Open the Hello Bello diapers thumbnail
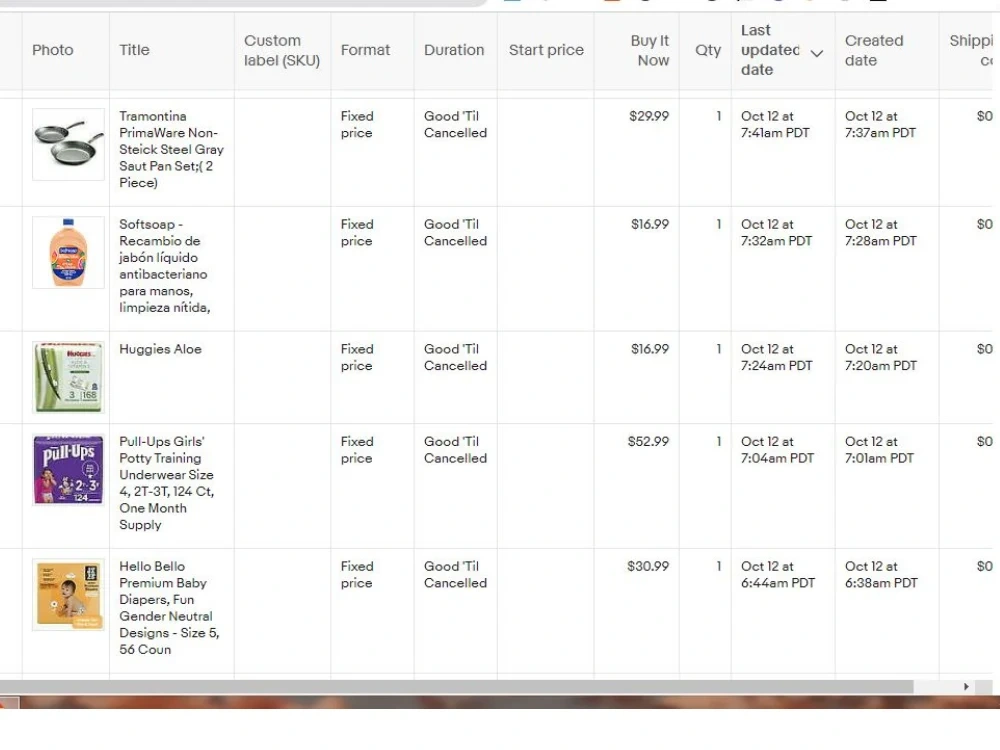The height and width of the screenshot is (750, 1000). (x=68, y=594)
